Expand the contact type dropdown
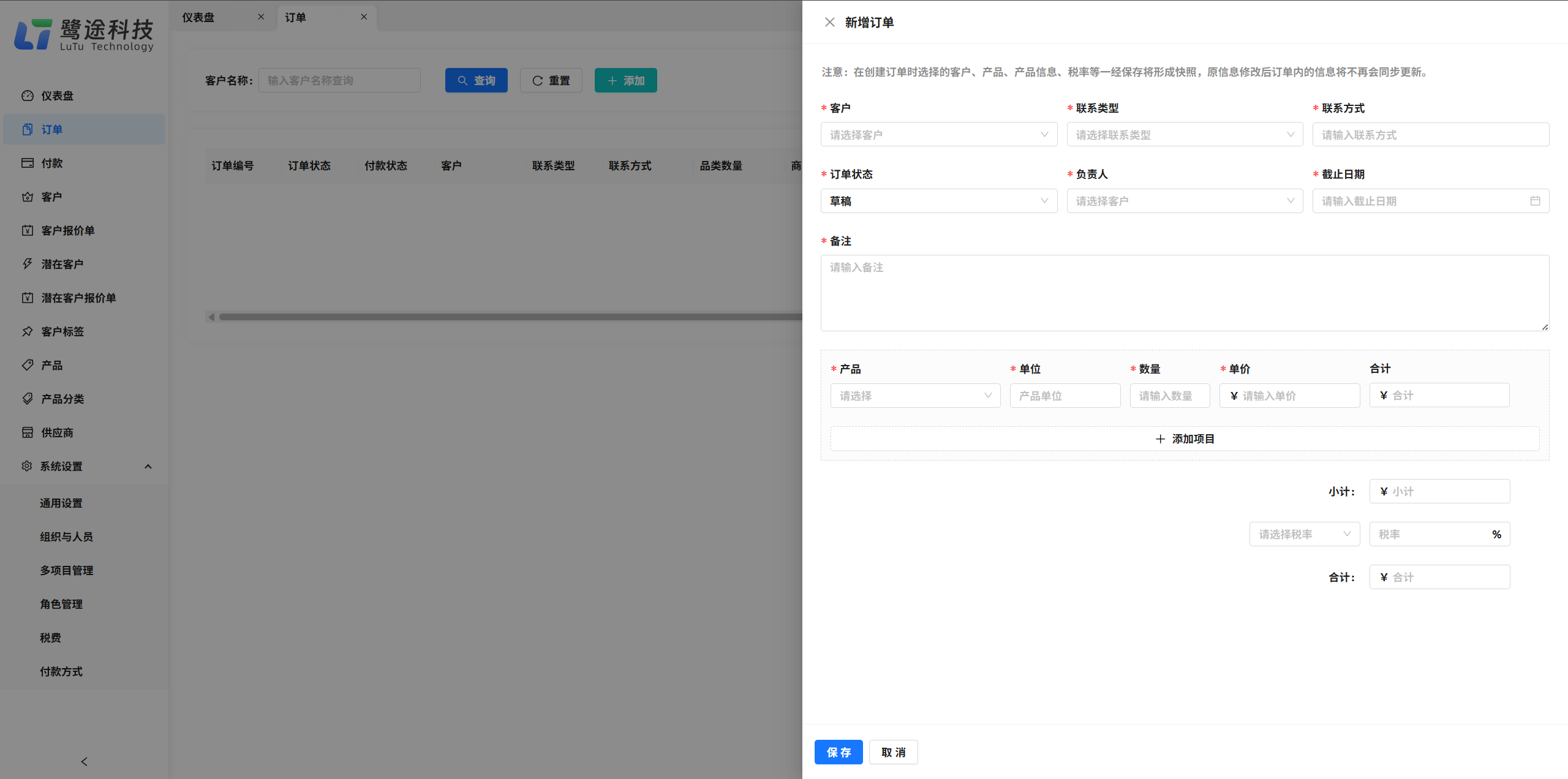 (x=1184, y=135)
